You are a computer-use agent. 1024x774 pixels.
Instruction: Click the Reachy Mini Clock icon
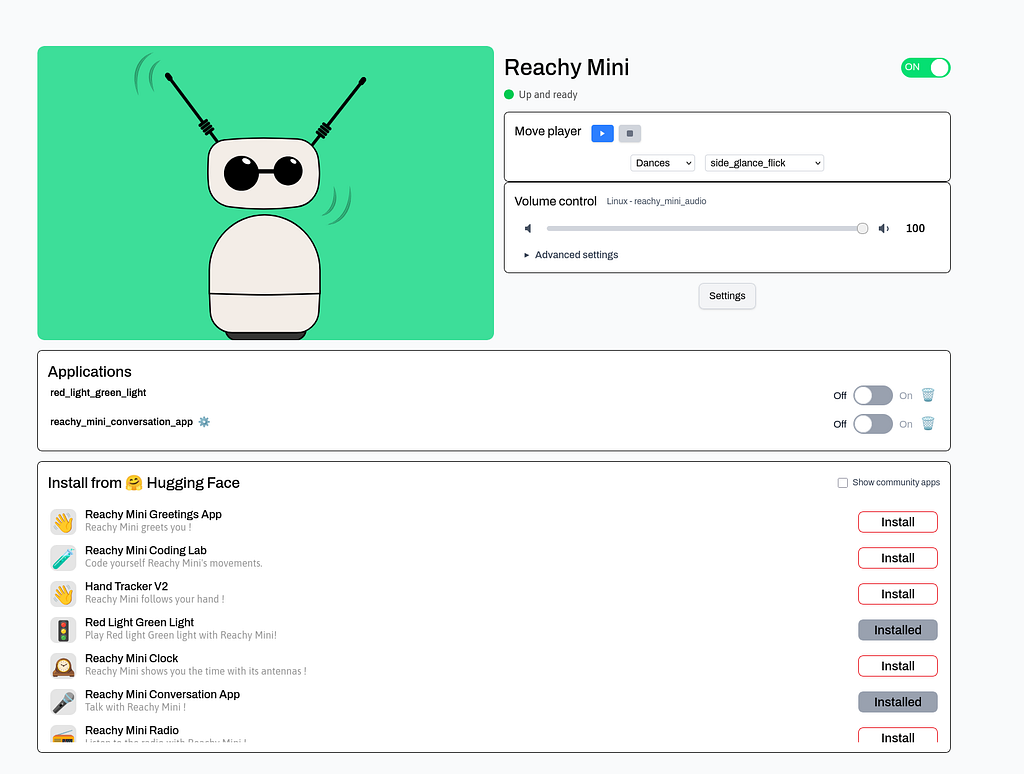point(63,666)
